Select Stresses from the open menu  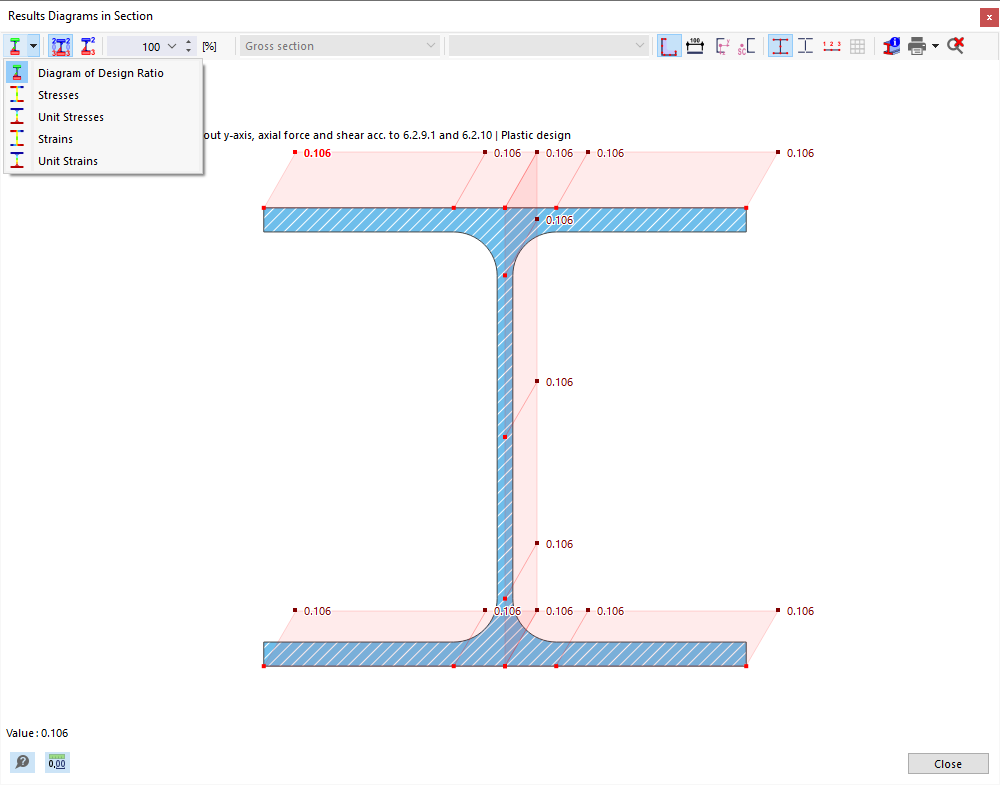pos(60,94)
